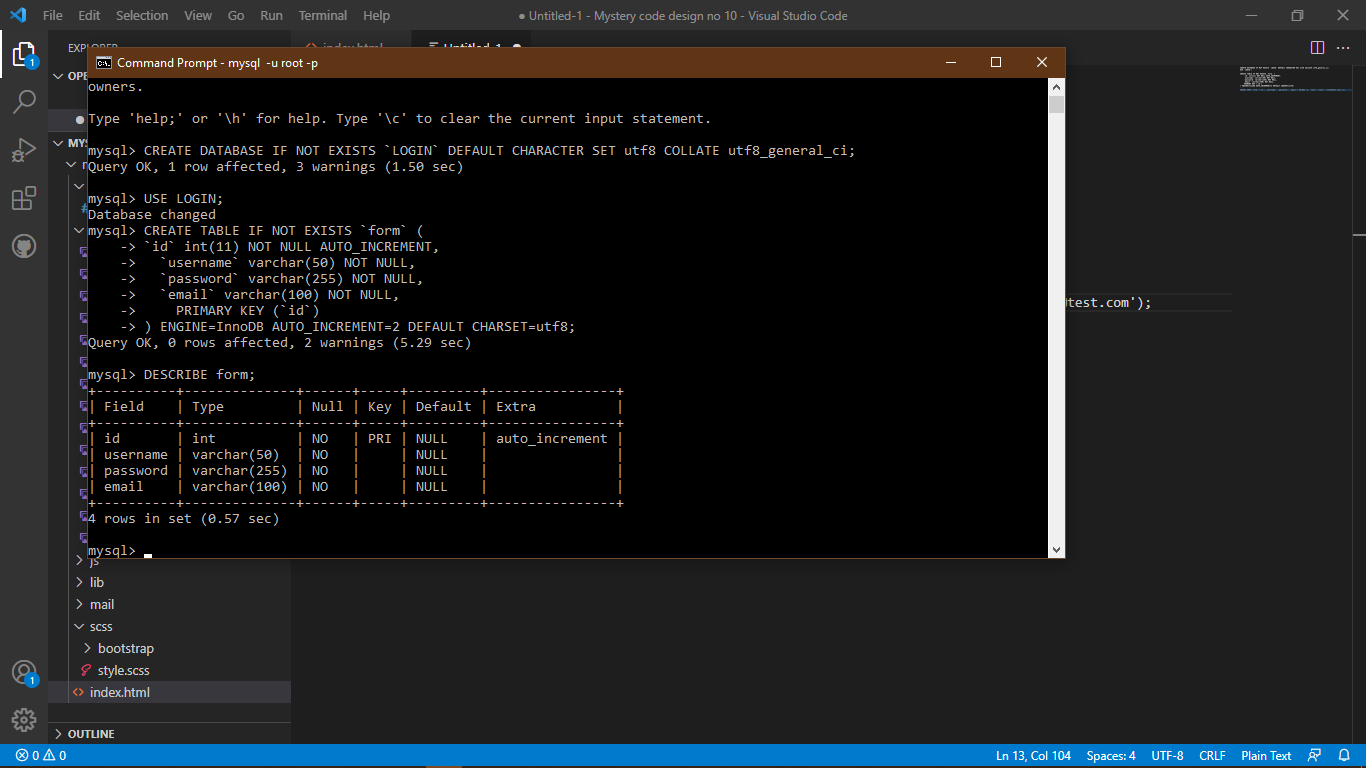
Task: Change encoding via UTF-8 status item
Action: pyautogui.click(x=1167, y=756)
